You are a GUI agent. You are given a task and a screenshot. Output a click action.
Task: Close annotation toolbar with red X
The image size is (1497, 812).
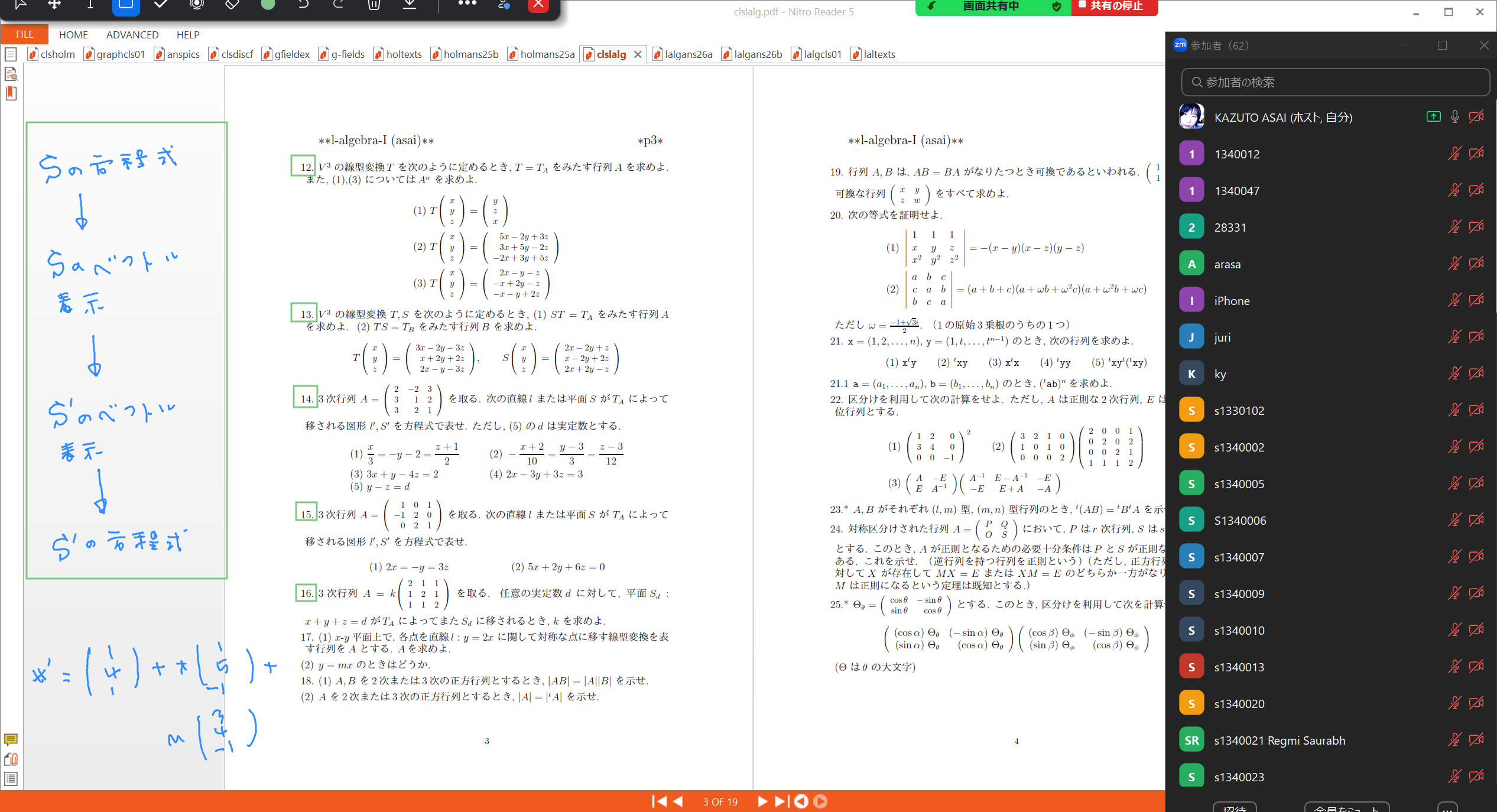[x=538, y=5]
